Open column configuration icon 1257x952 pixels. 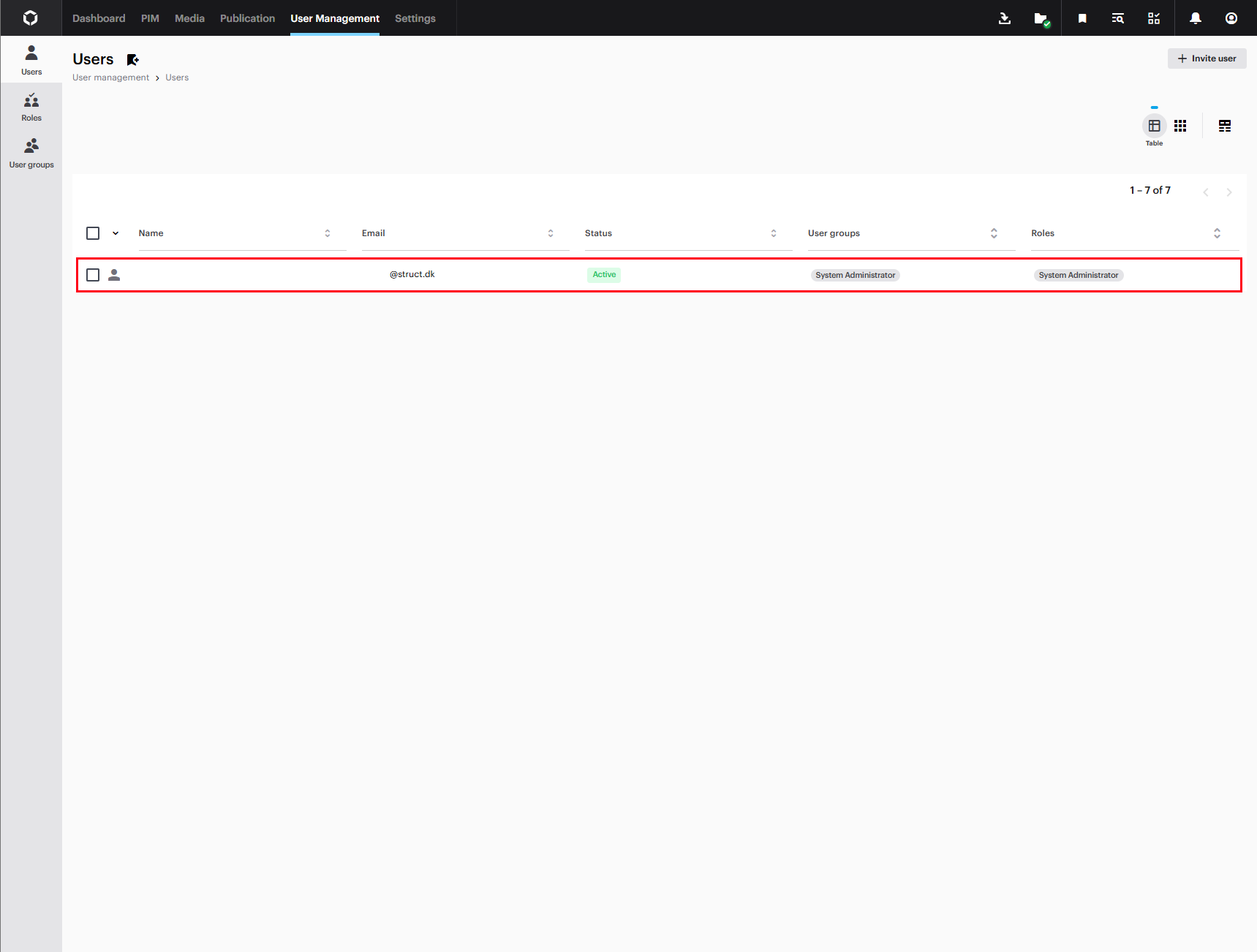coord(1224,126)
